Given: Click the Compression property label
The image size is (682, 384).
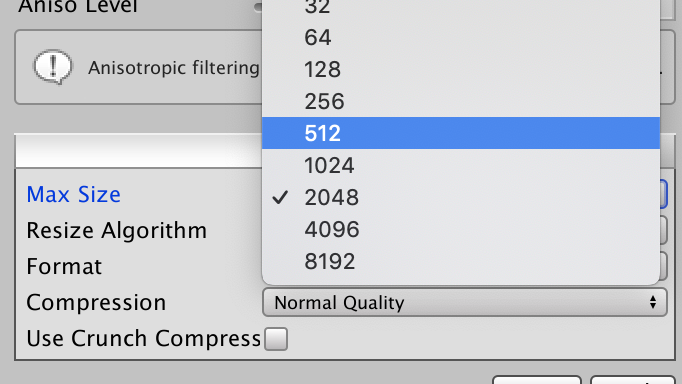Looking at the screenshot, I should coord(96,303).
